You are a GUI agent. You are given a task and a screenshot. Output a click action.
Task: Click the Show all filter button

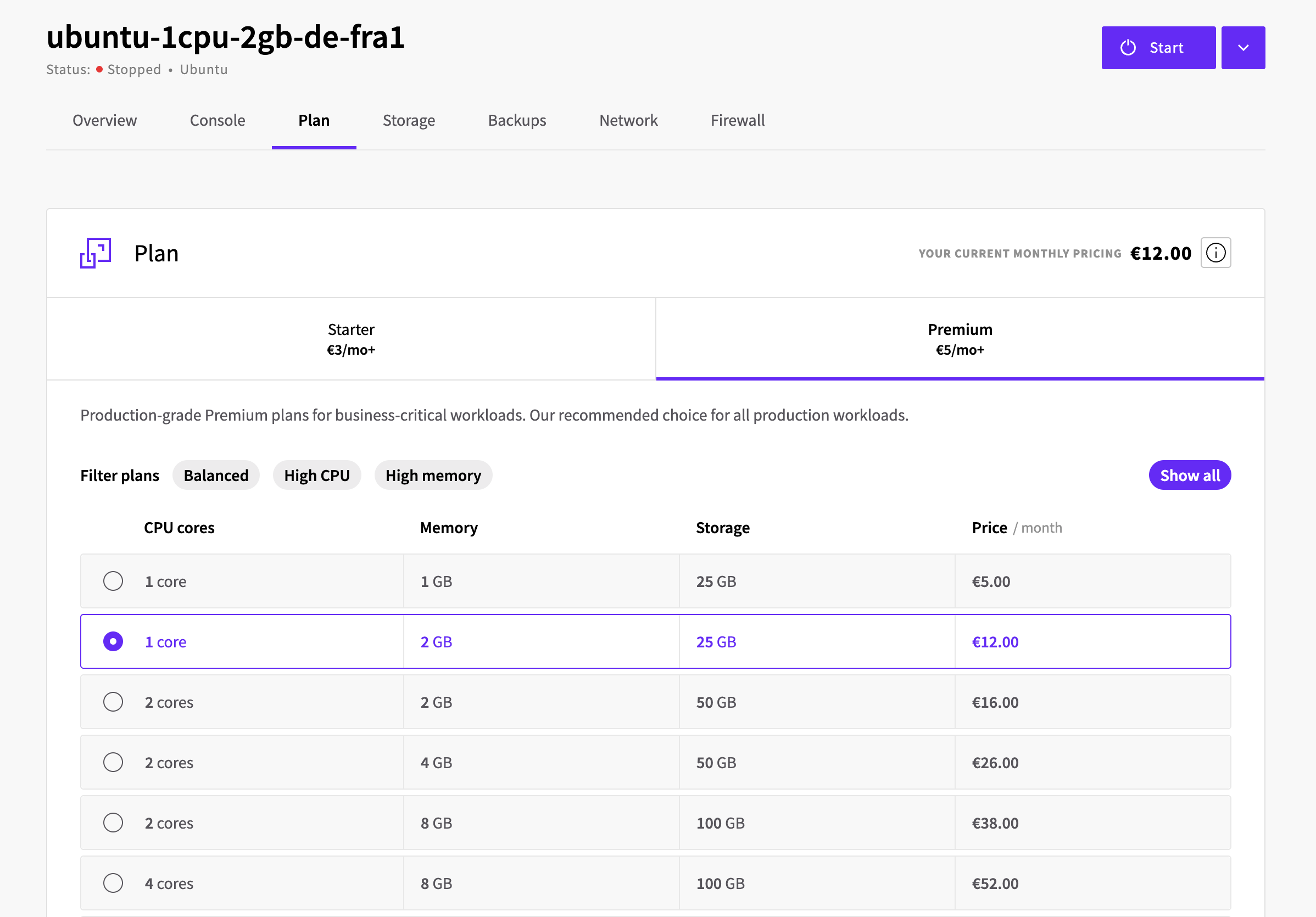(1190, 475)
